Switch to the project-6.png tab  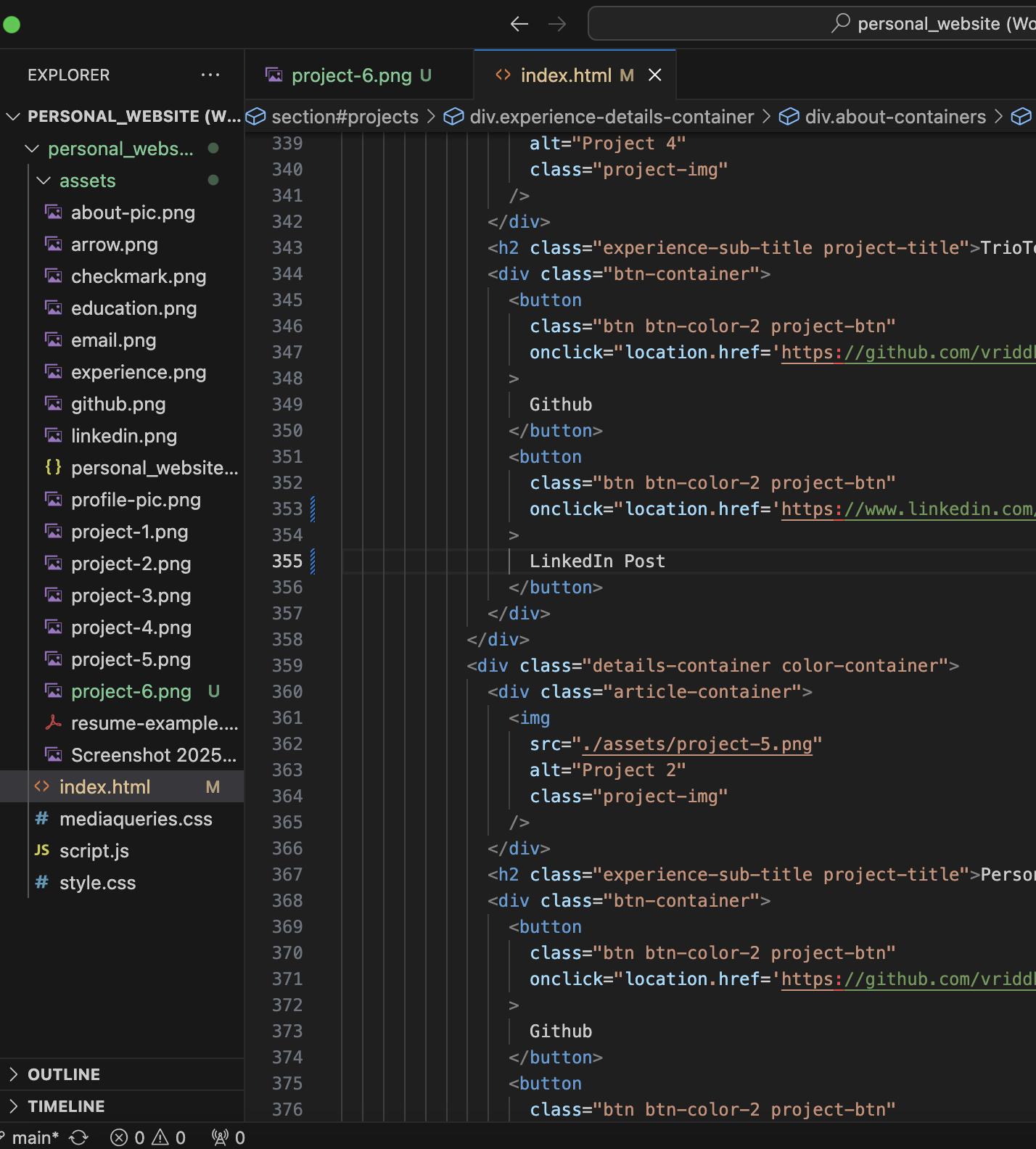[x=351, y=75]
